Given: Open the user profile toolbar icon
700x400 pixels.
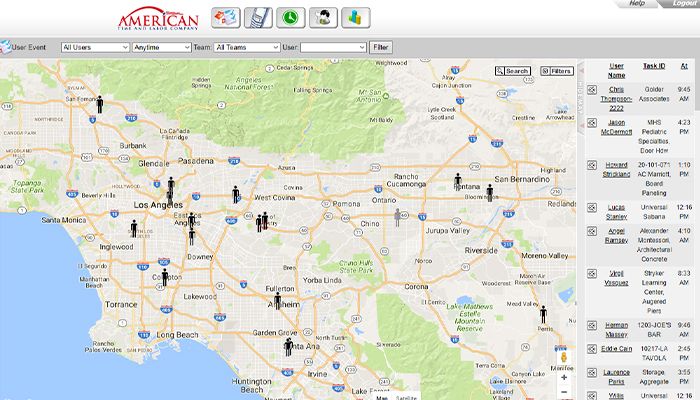Looking at the screenshot, I should [x=323, y=18].
